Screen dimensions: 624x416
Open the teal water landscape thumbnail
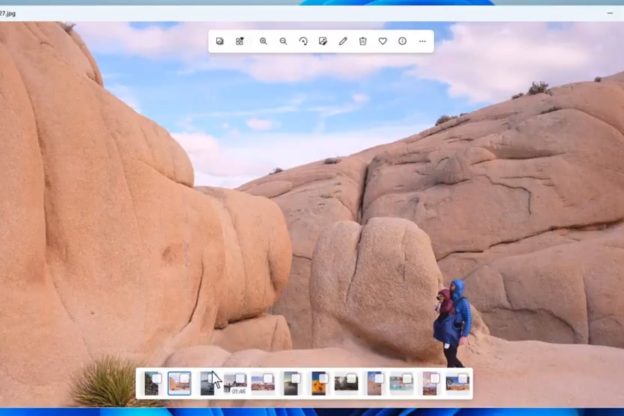(400, 385)
